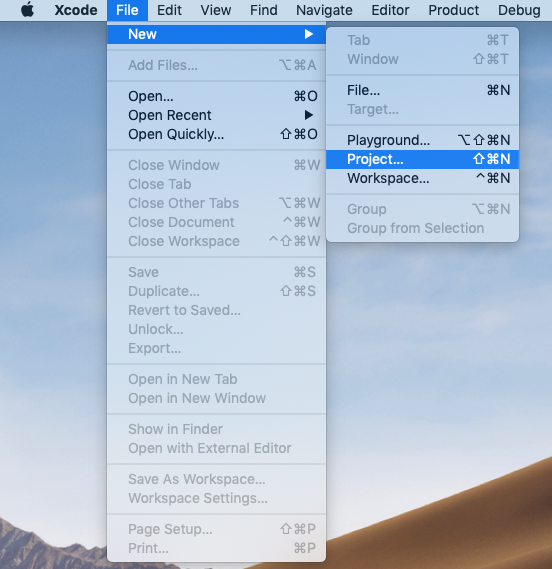Expand the Open Recent submenu
The width and height of the screenshot is (552, 569).
coord(216,115)
